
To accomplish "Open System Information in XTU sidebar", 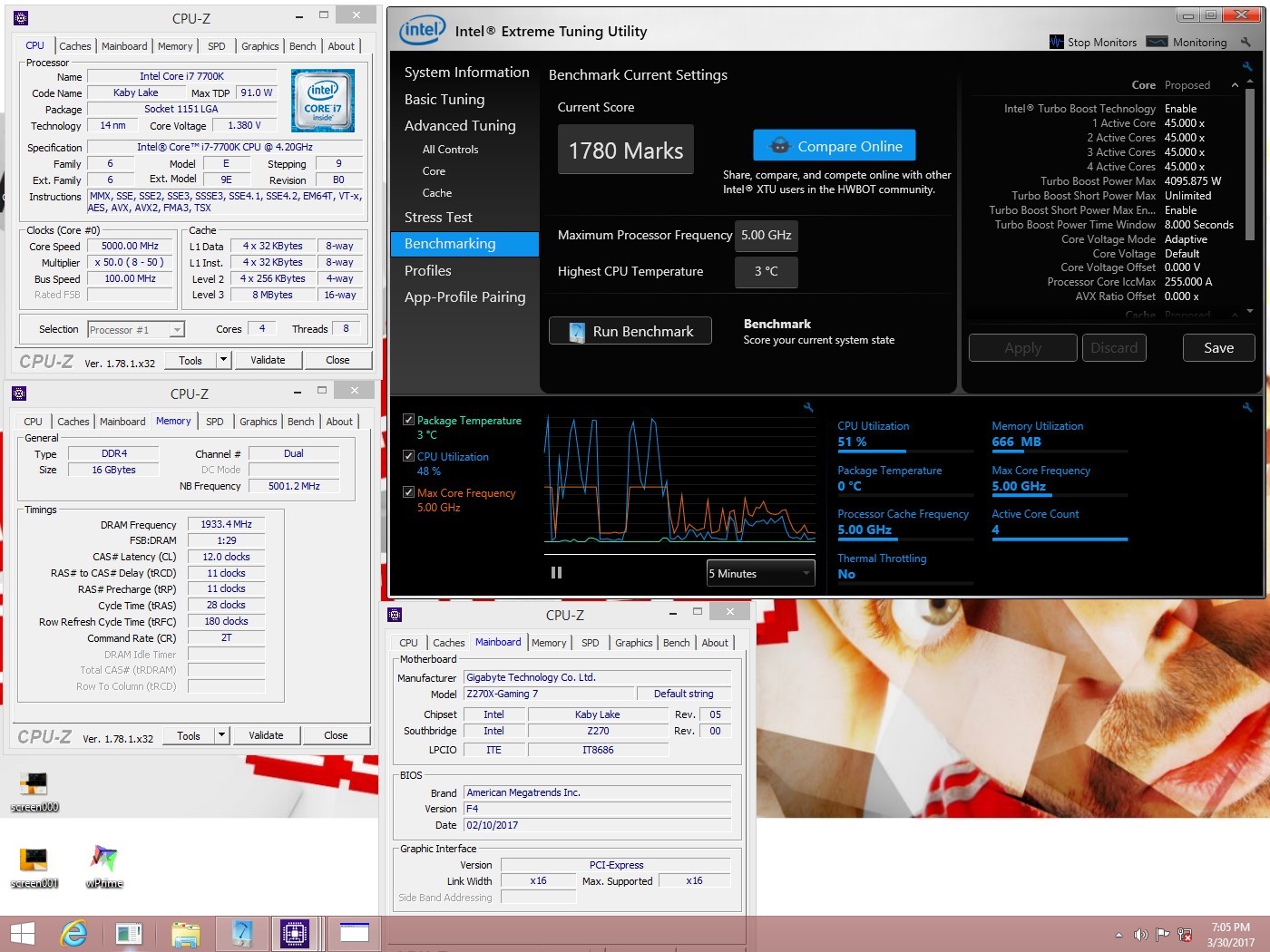I will point(466,73).
